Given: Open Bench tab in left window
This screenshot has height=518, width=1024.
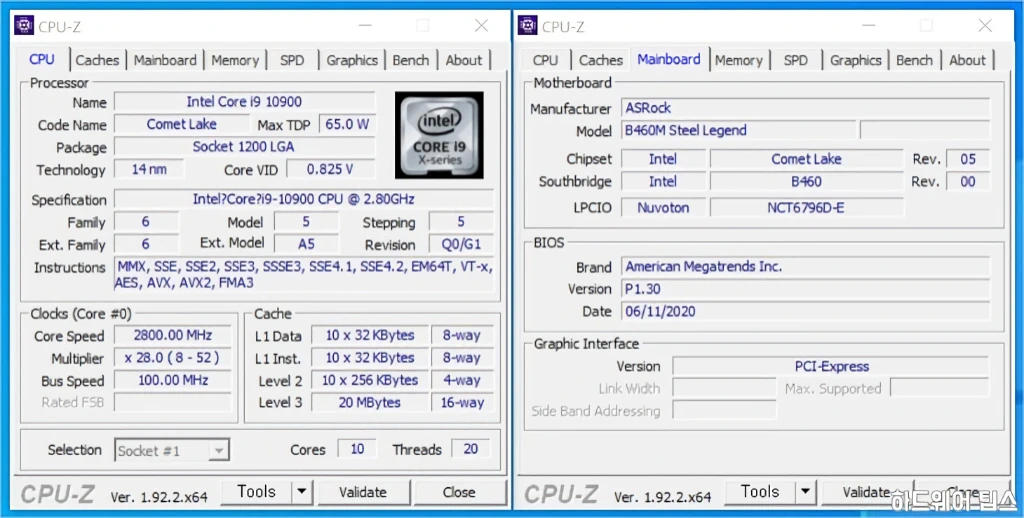Looking at the screenshot, I should [x=411, y=60].
